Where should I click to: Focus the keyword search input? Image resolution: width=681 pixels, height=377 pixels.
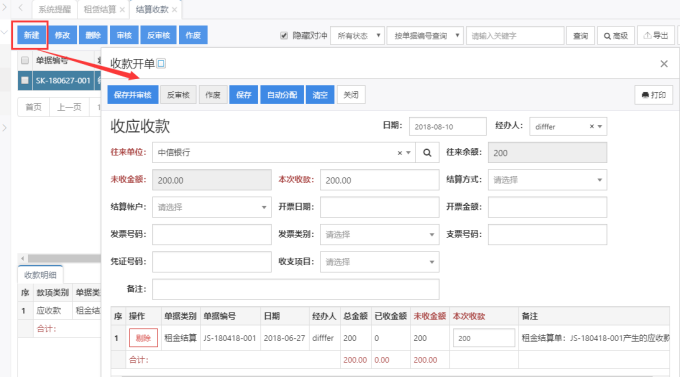515,36
